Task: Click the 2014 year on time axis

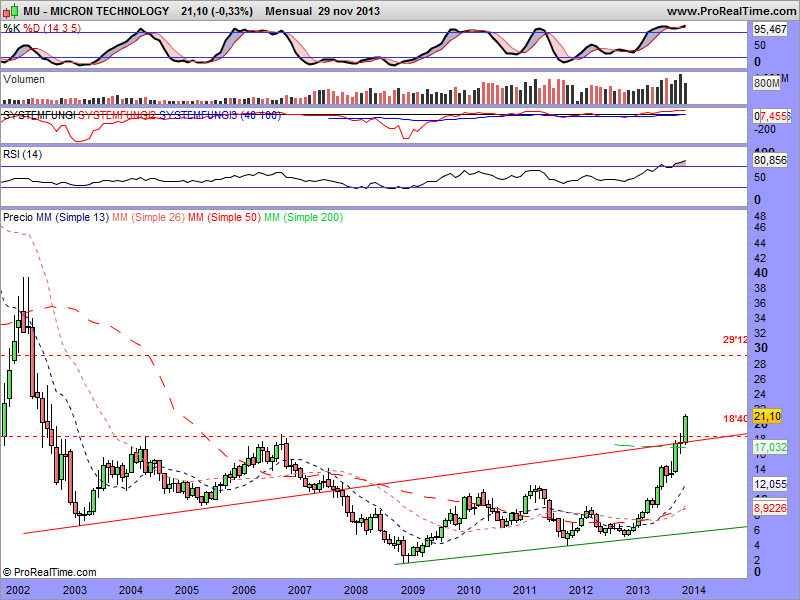Action: pyautogui.click(x=694, y=590)
